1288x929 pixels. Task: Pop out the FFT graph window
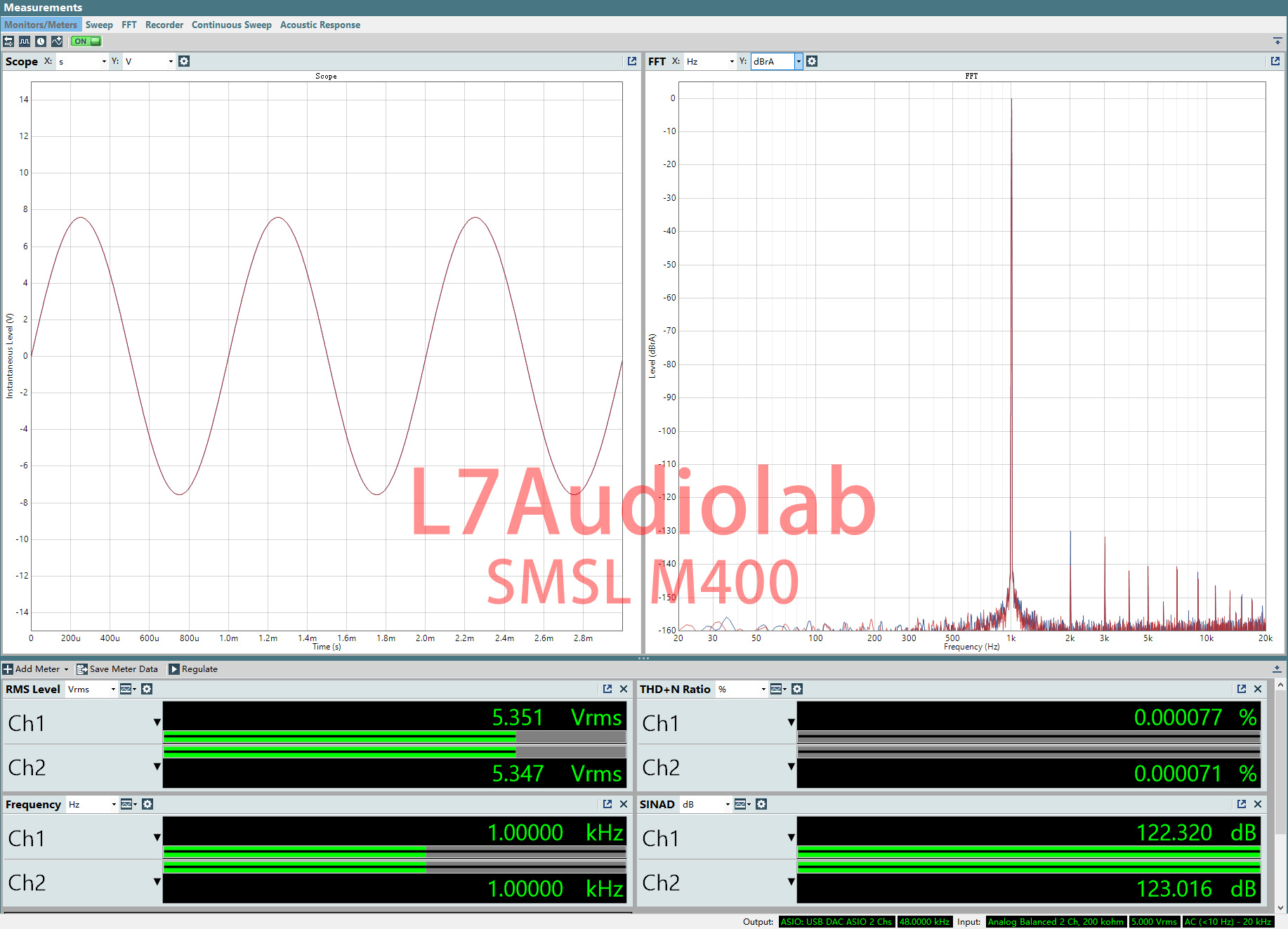click(1275, 61)
